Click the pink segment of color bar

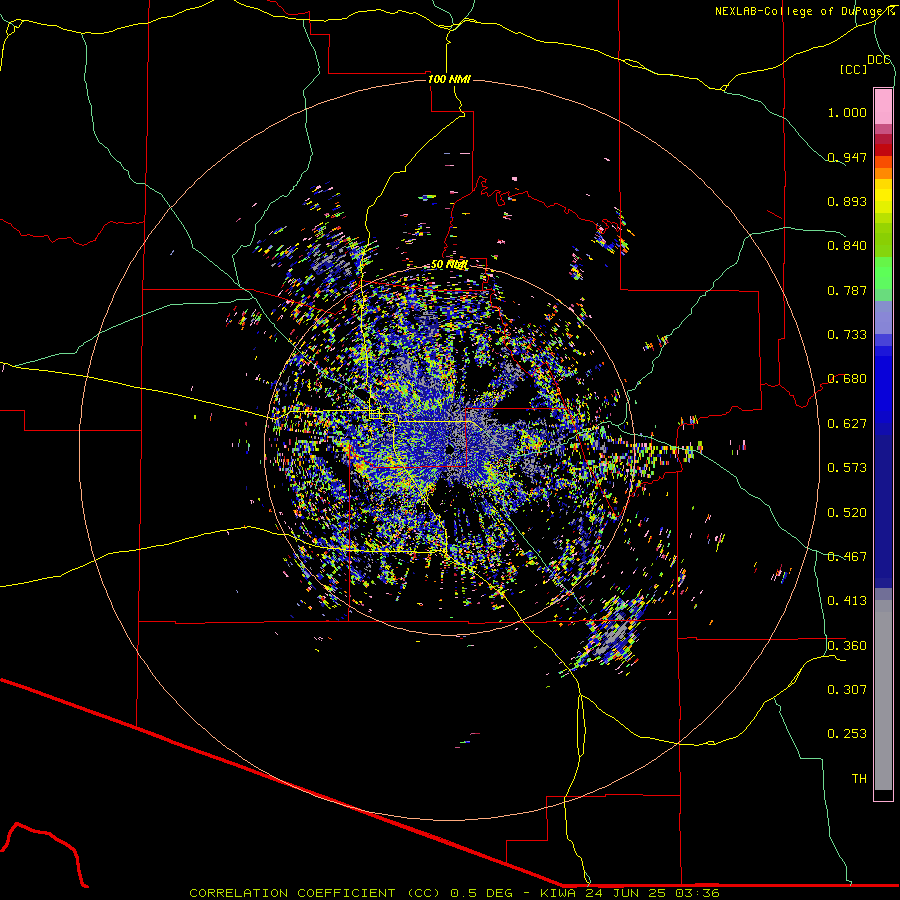(x=883, y=106)
